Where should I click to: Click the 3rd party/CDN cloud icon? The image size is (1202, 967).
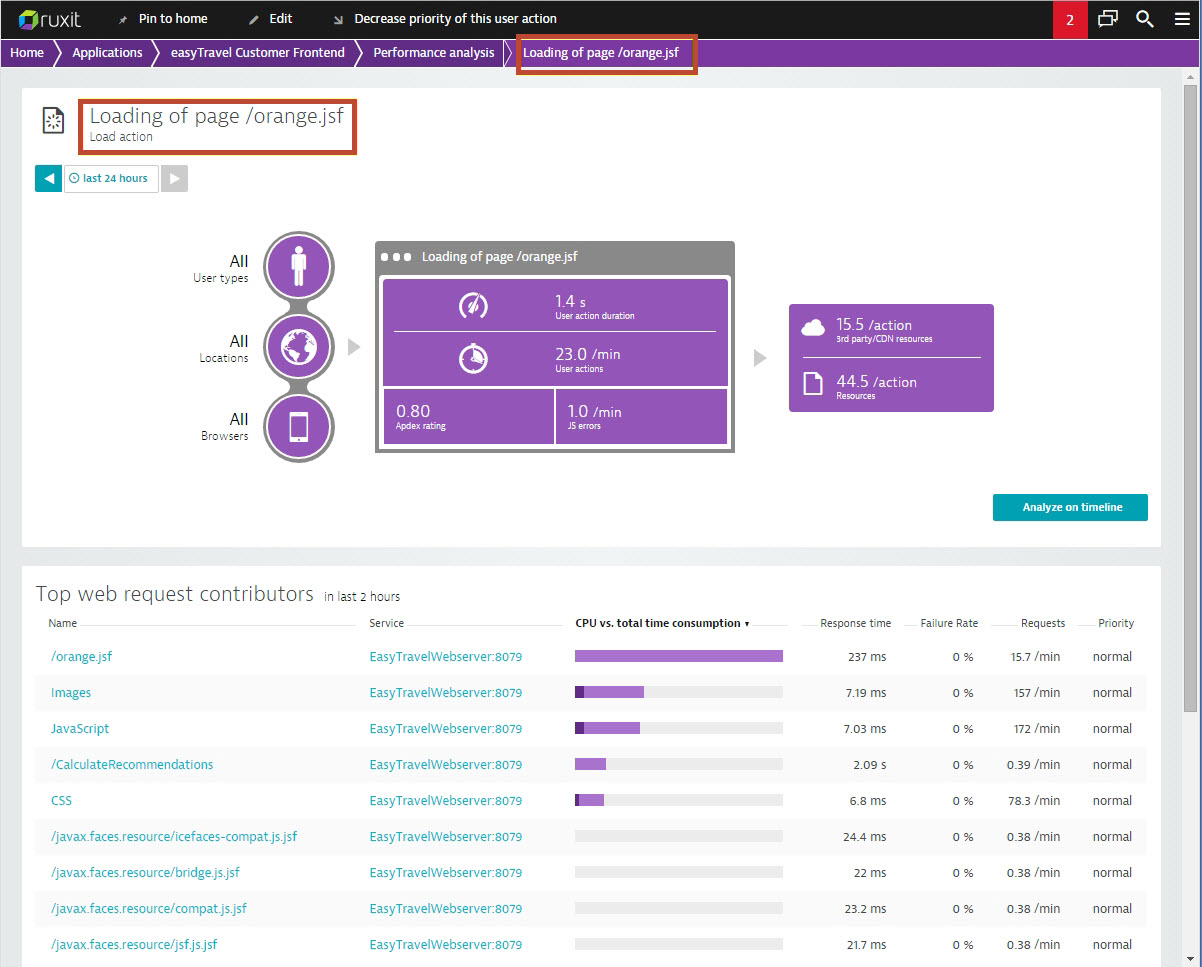pos(813,327)
